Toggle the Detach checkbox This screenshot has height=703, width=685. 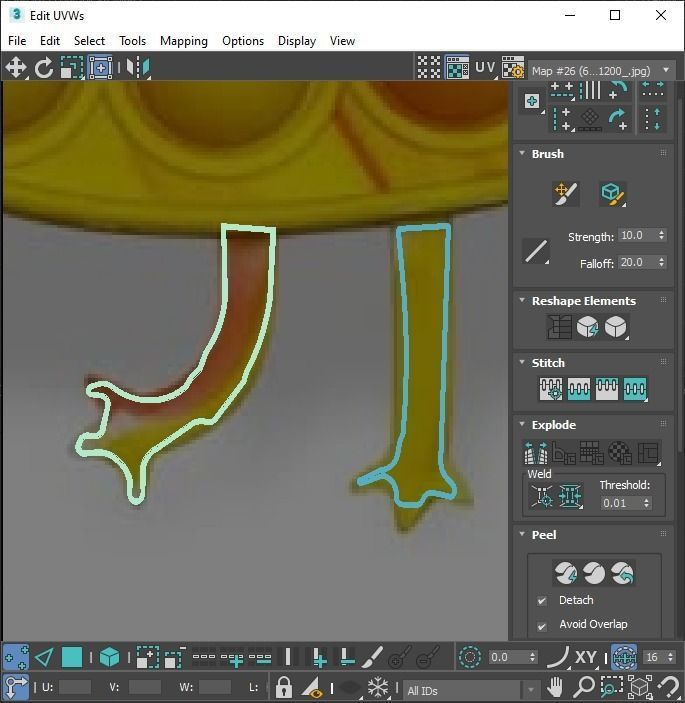pos(542,601)
